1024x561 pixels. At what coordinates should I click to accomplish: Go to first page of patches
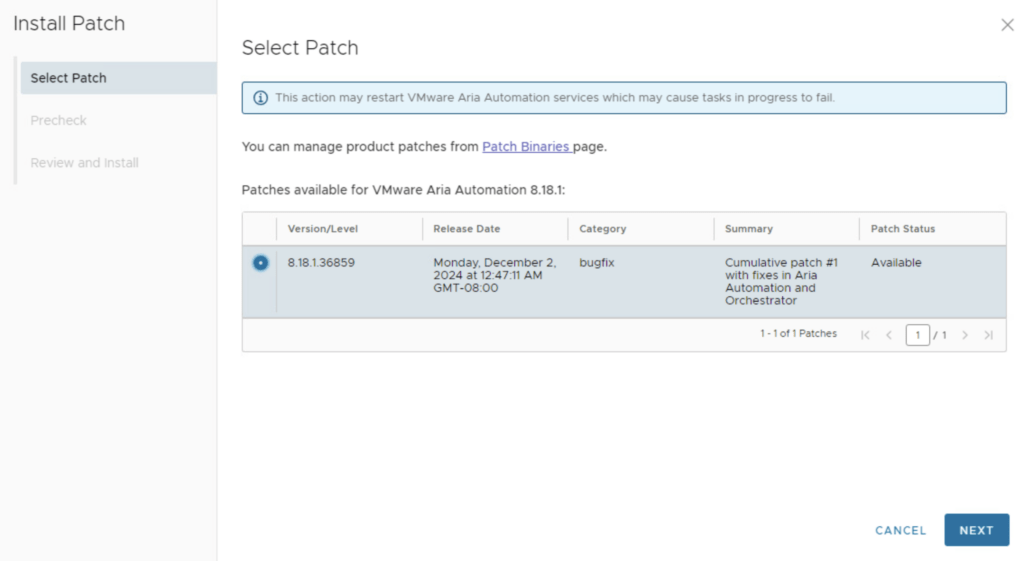tap(865, 335)
